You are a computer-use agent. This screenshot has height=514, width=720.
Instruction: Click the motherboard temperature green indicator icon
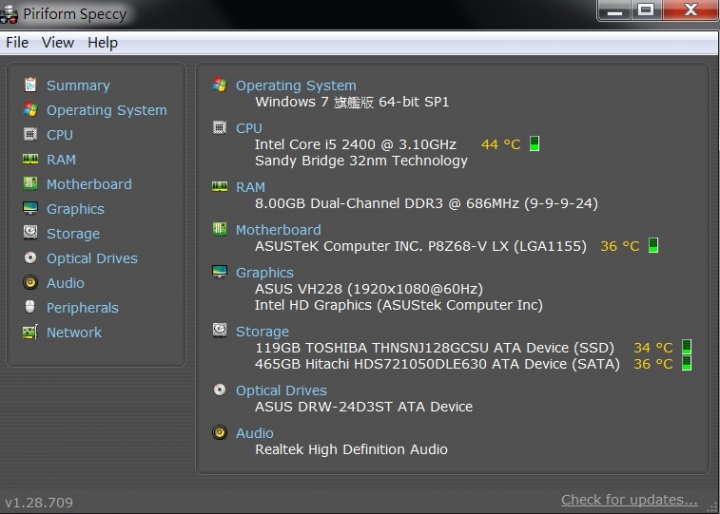(653, 245)
